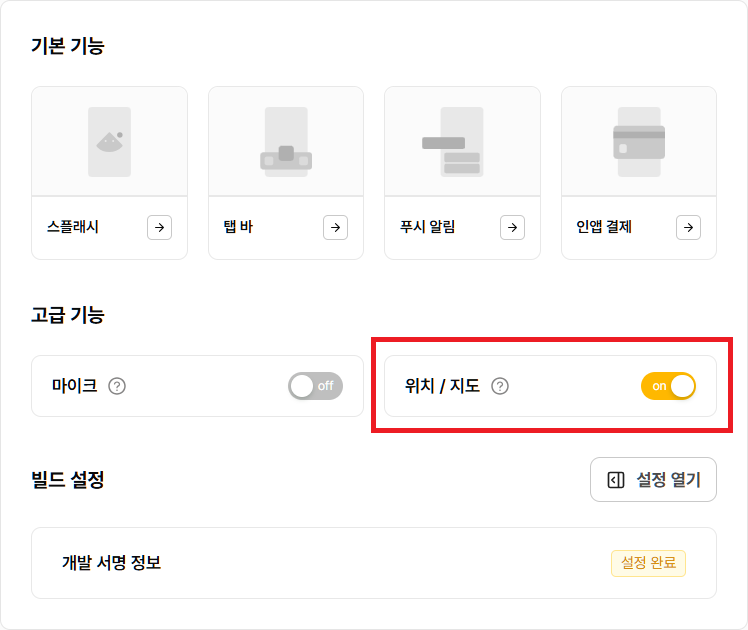748x630 pixels.
Task: Click the 푸시 알림 label
Action: pyautogui.click(x=428, y=227)
